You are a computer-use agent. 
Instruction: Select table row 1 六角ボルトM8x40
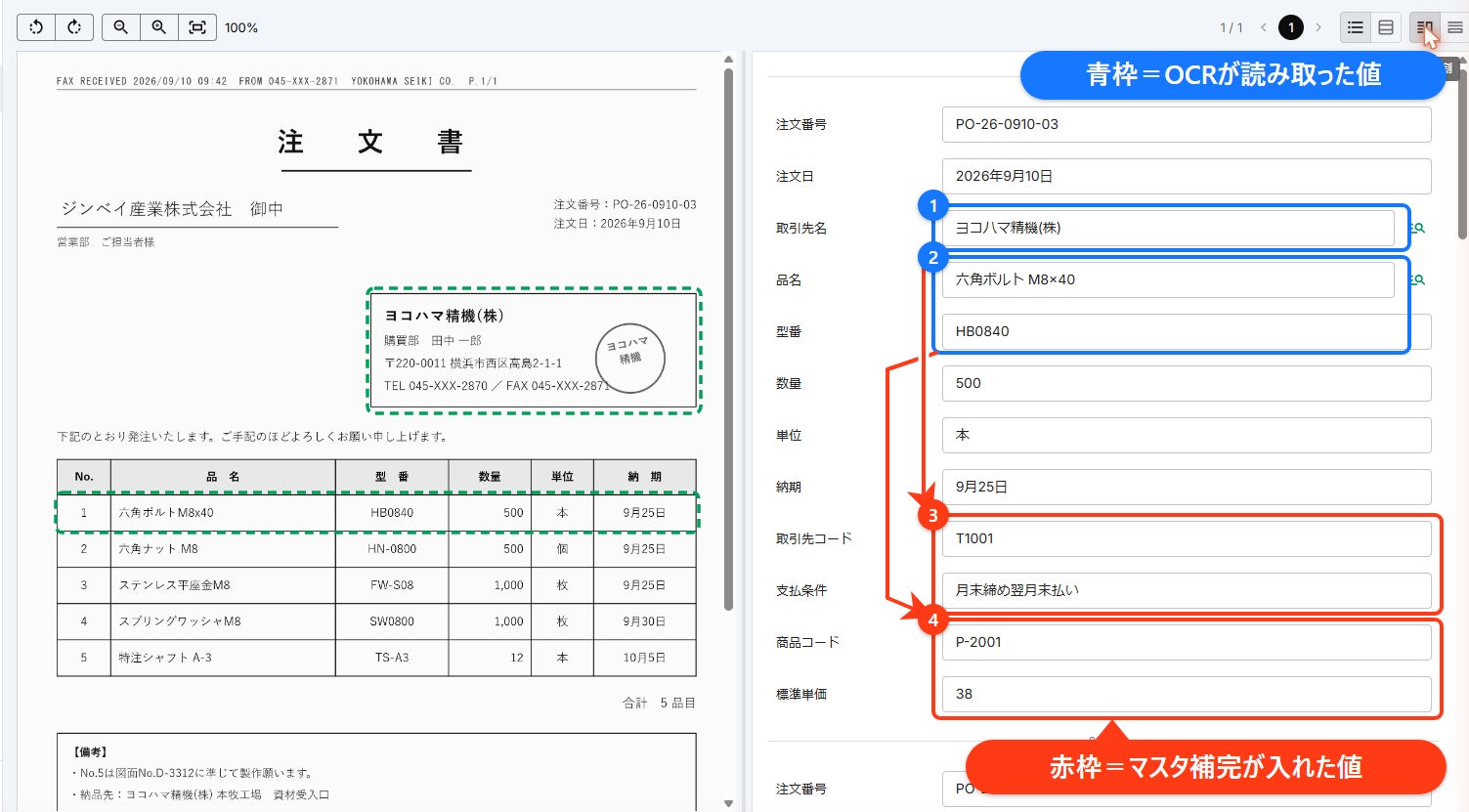pos(376,512)
